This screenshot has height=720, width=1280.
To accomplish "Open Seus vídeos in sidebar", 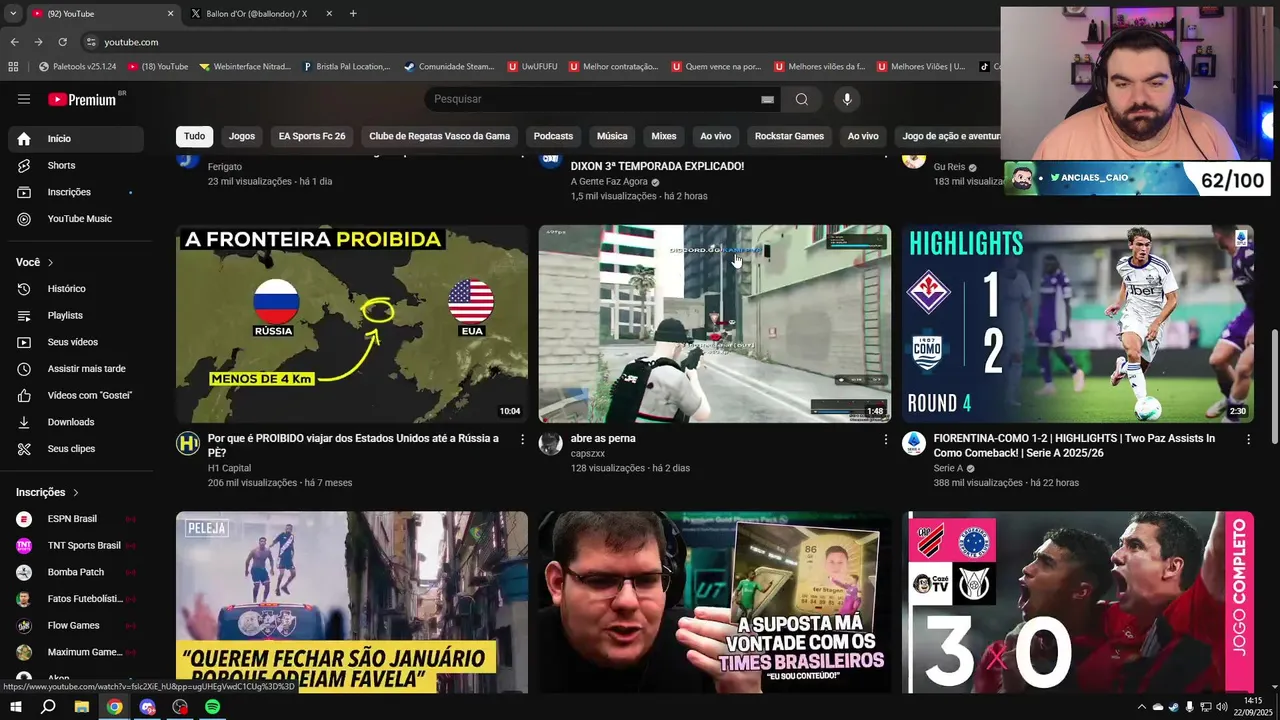I will tap(76, 342).
